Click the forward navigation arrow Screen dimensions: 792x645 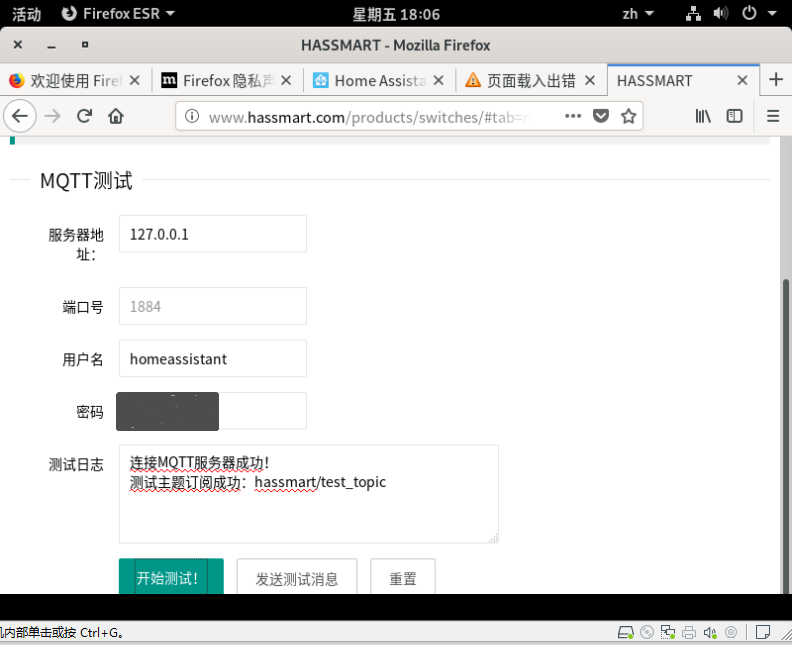53,116
